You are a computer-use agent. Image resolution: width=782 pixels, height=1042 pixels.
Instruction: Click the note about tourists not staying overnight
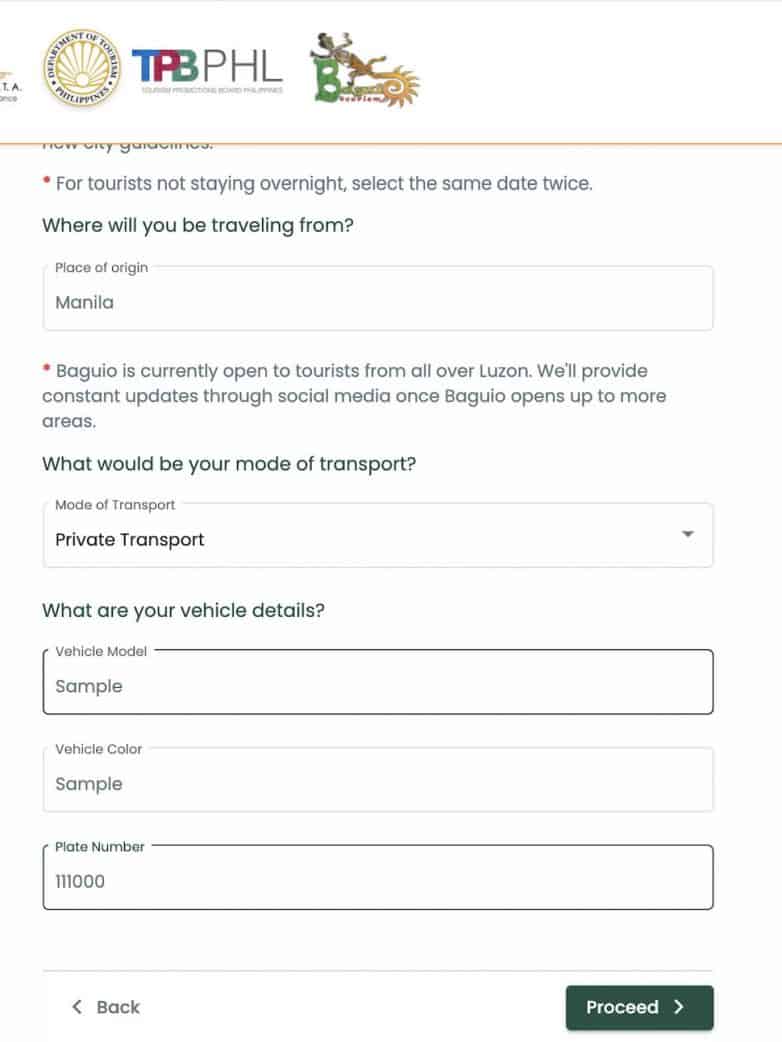point(323,184)
